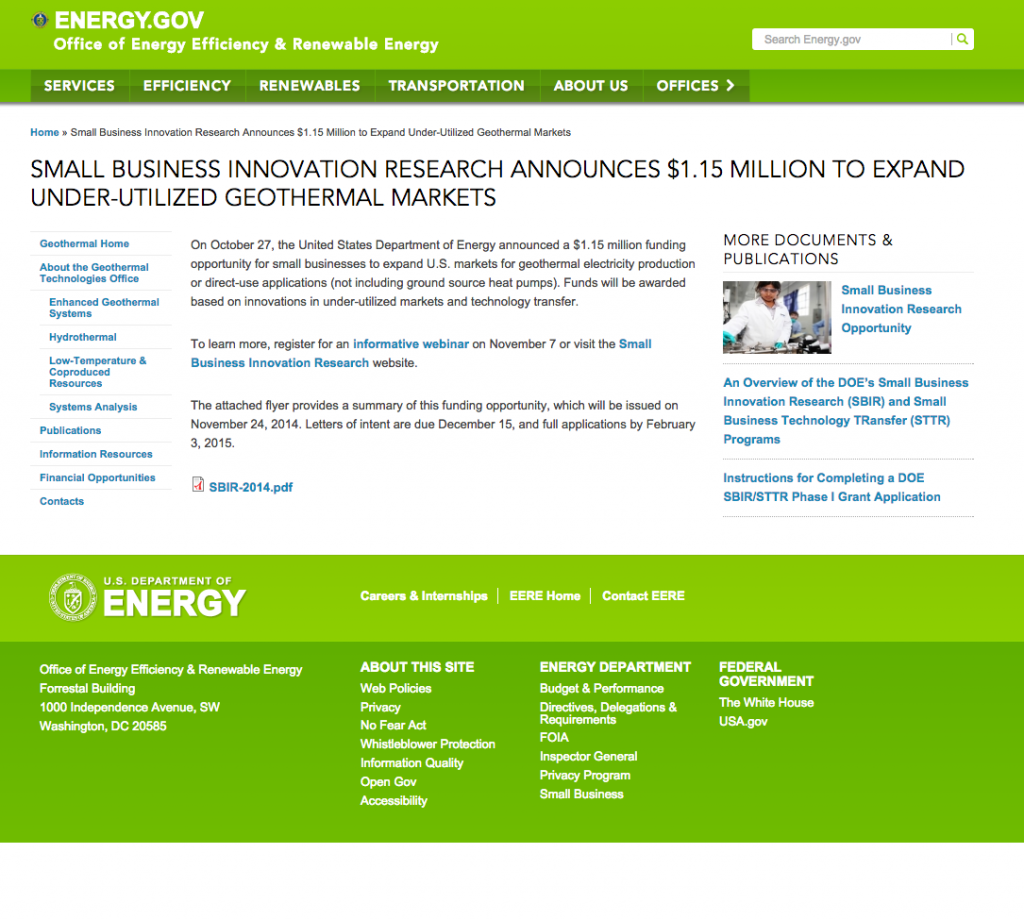
Task: Open the Services menu
Action: pos(79,86)
